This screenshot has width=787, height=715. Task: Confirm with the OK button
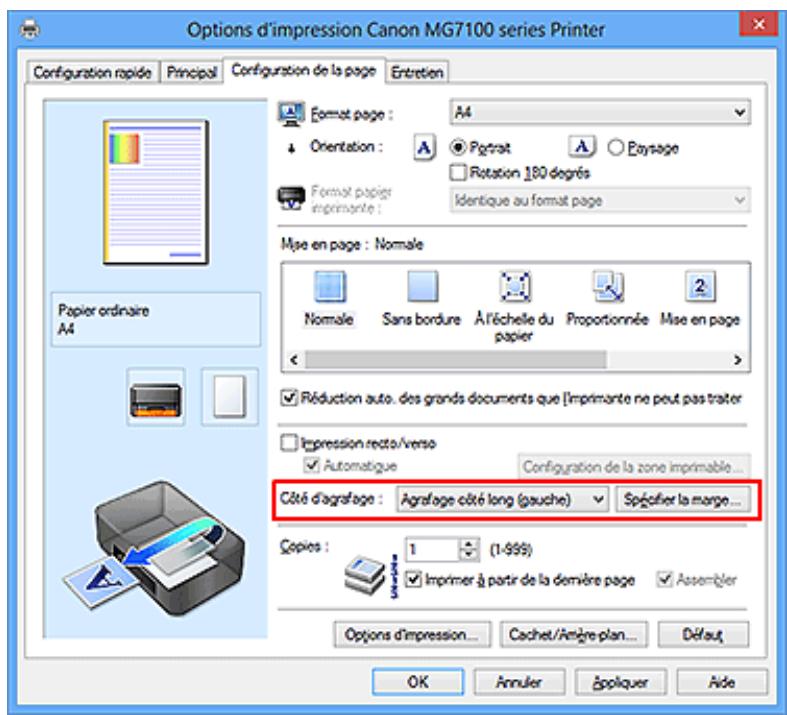click(x=418, y=682)
